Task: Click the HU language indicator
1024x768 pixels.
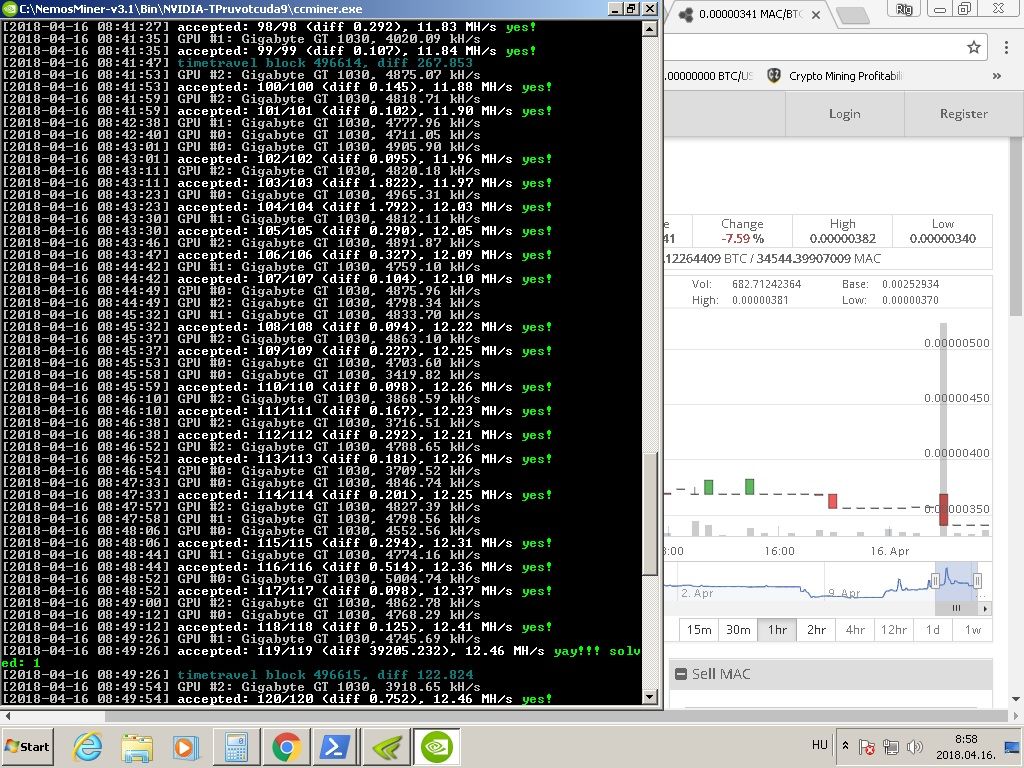Action: pyautogui.click(x=820, y=745)
